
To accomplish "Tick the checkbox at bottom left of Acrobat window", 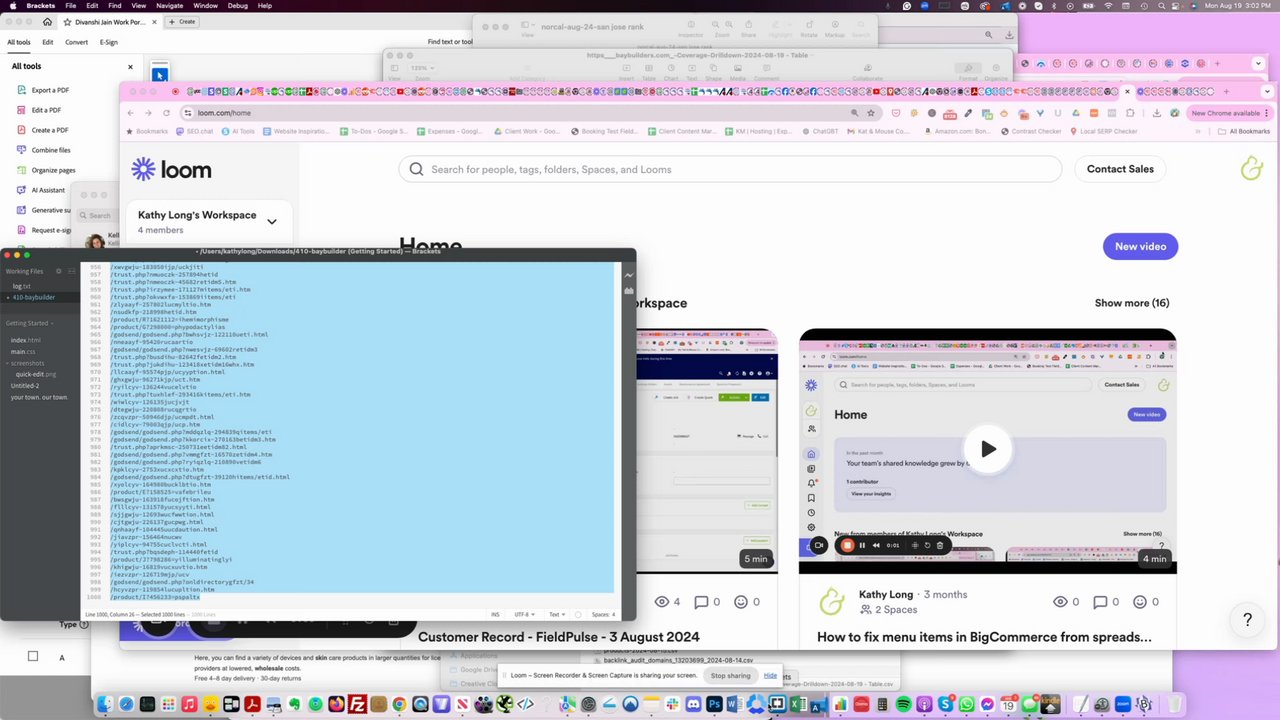I will (x=33, y=656).
